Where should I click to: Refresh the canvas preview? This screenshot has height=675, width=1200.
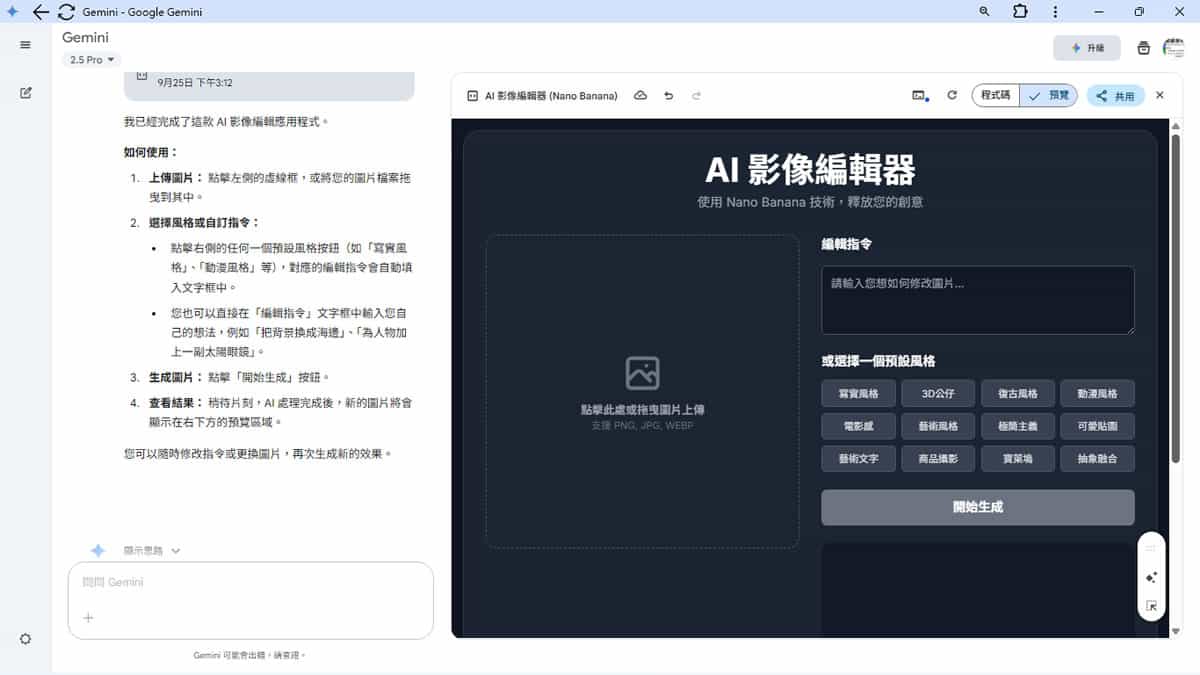tap(952, 96)
